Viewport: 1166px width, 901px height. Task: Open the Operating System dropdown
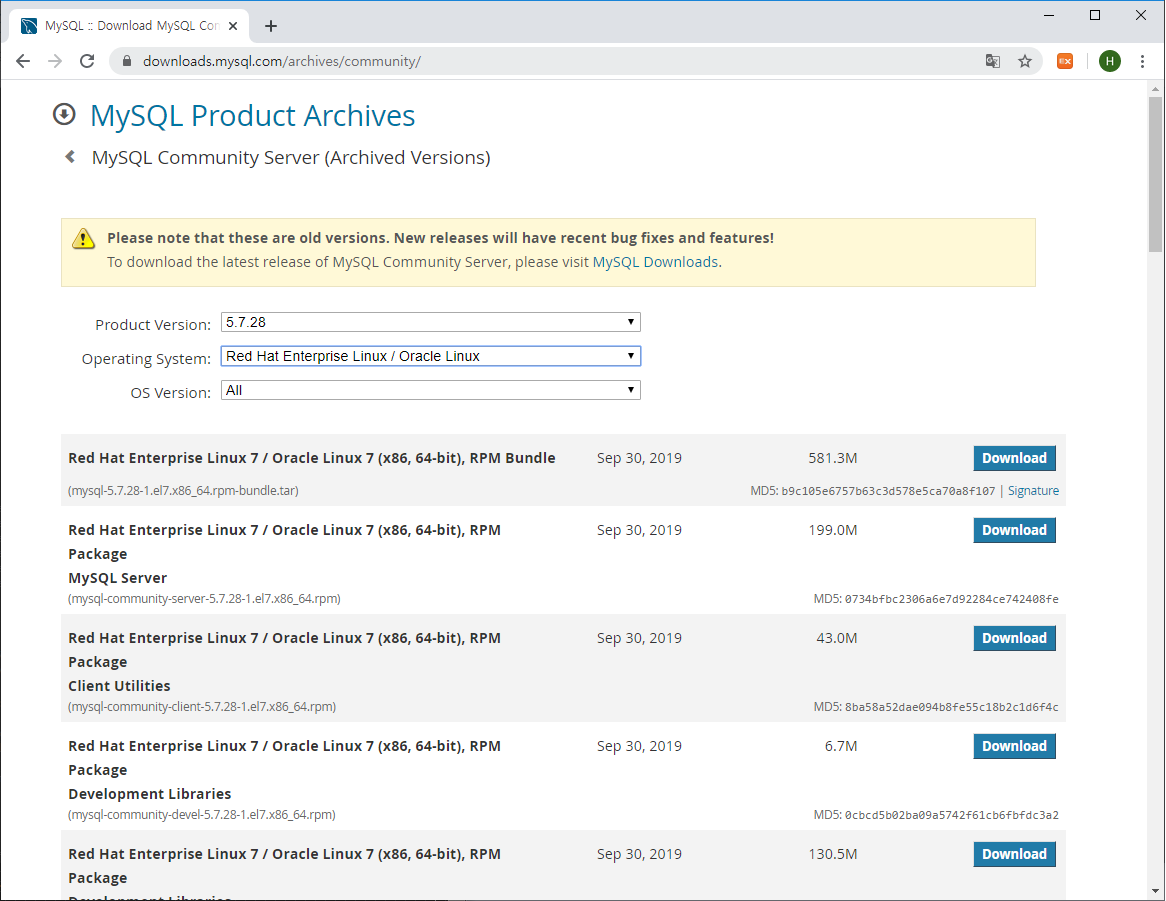coord(431,356)
